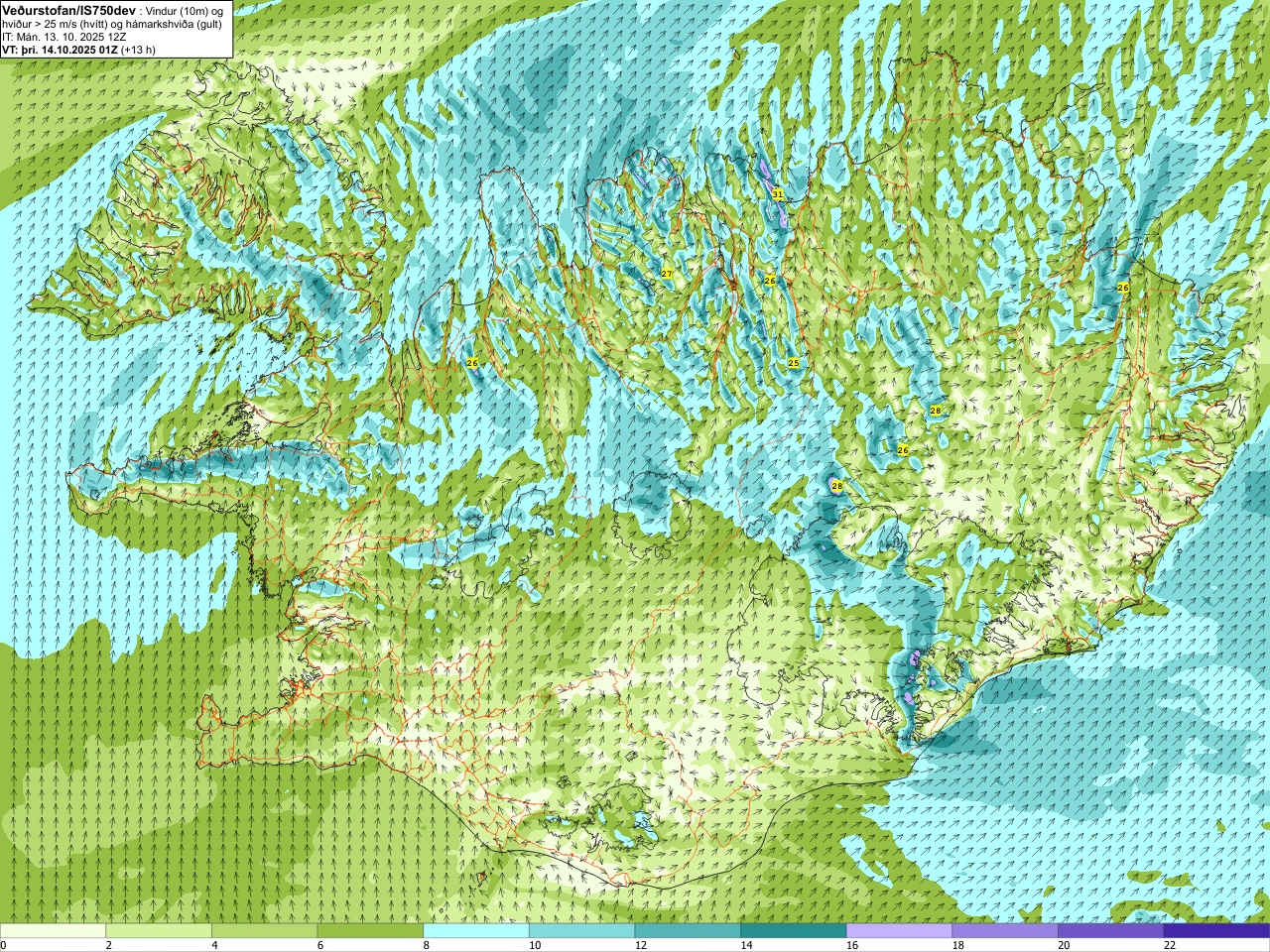Select the light green 2–4 m/s legend swatch
This screenshot has width=1270, height=952.
click(159, 931)
